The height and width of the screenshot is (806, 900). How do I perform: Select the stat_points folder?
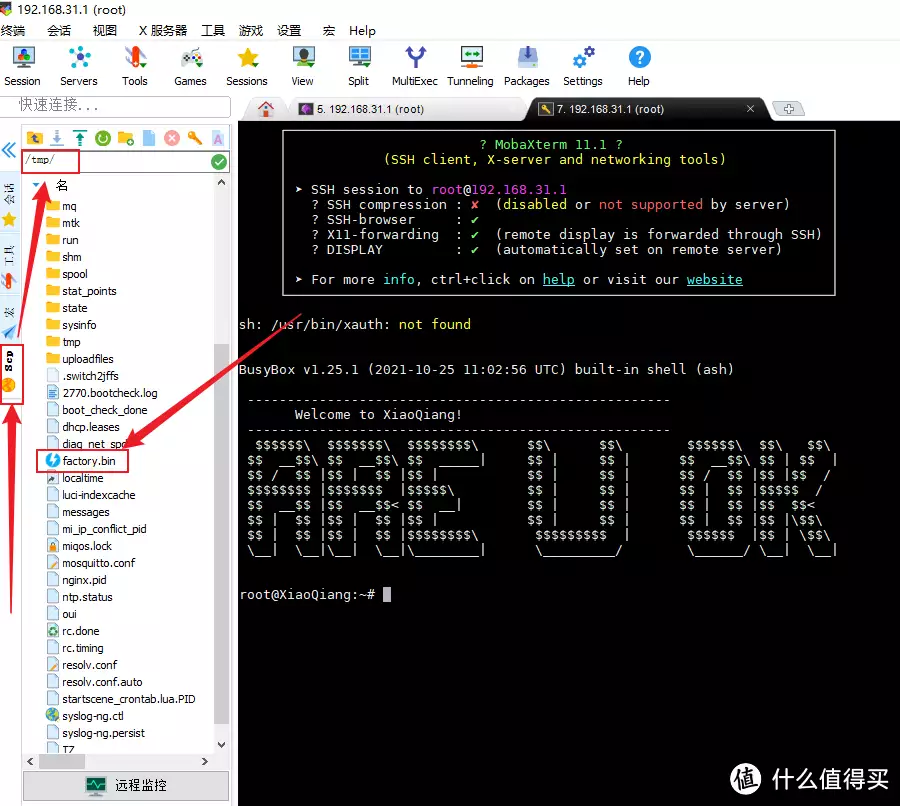tap(81, 291)
